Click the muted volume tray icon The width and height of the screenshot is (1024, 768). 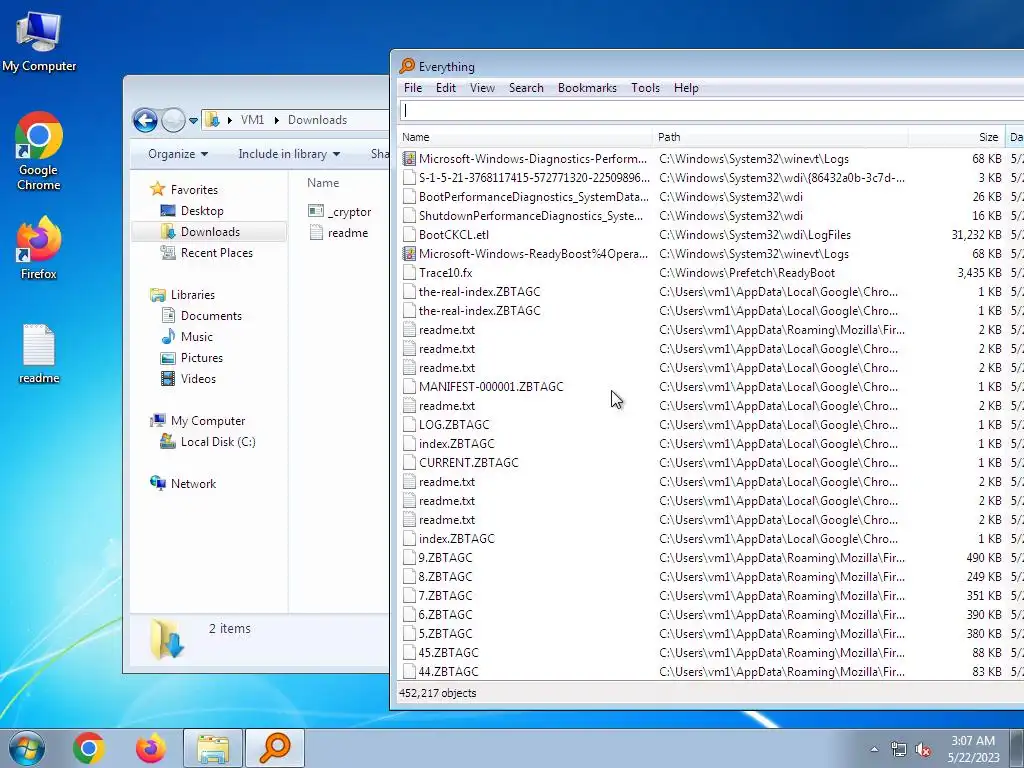[x=923, y=750]
